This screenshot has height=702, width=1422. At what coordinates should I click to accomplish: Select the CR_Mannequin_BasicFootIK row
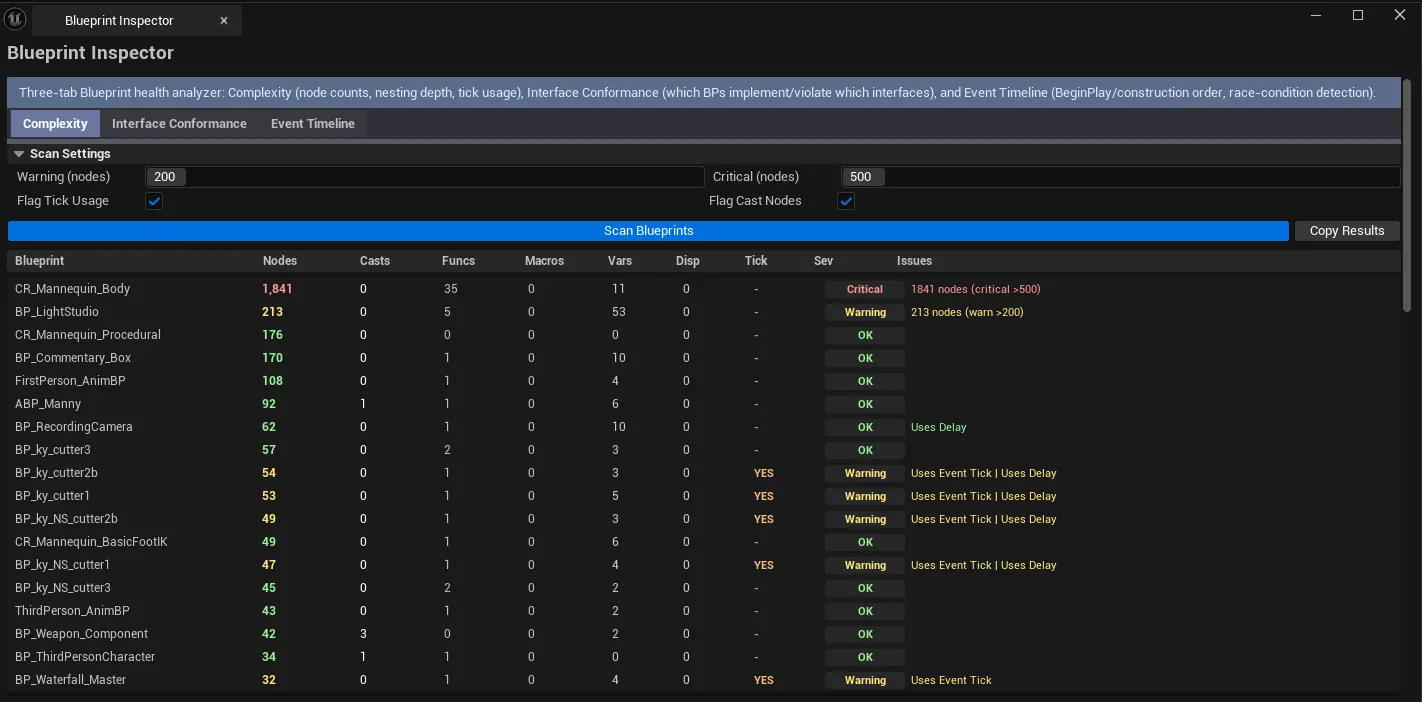click(x=704, y=542)
